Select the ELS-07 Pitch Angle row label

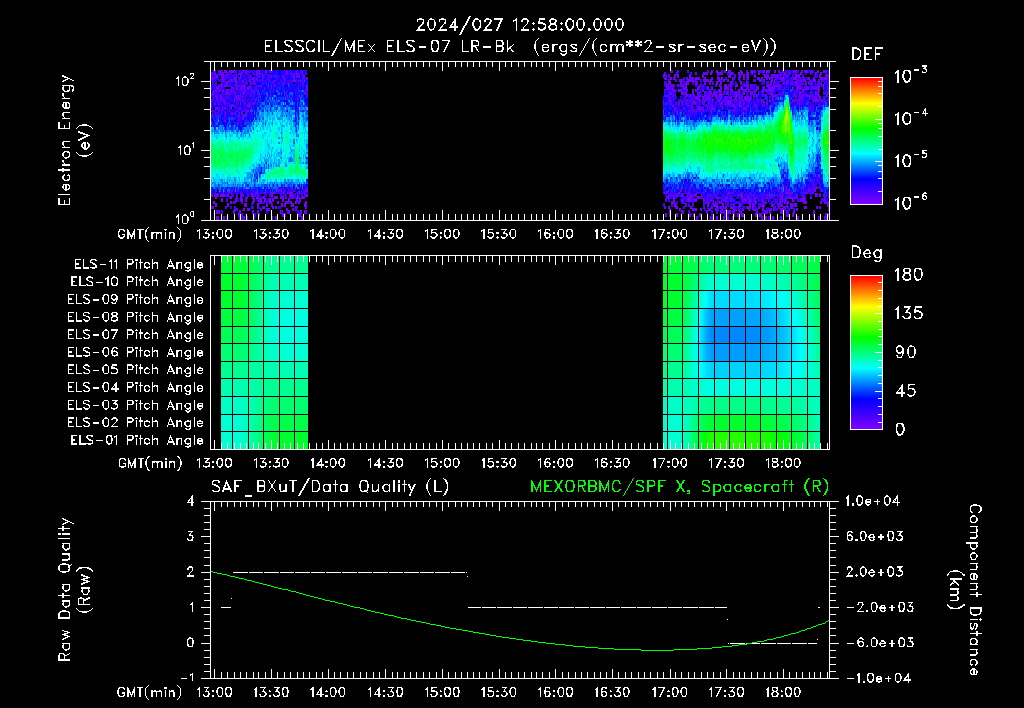(x=136, y=334)
